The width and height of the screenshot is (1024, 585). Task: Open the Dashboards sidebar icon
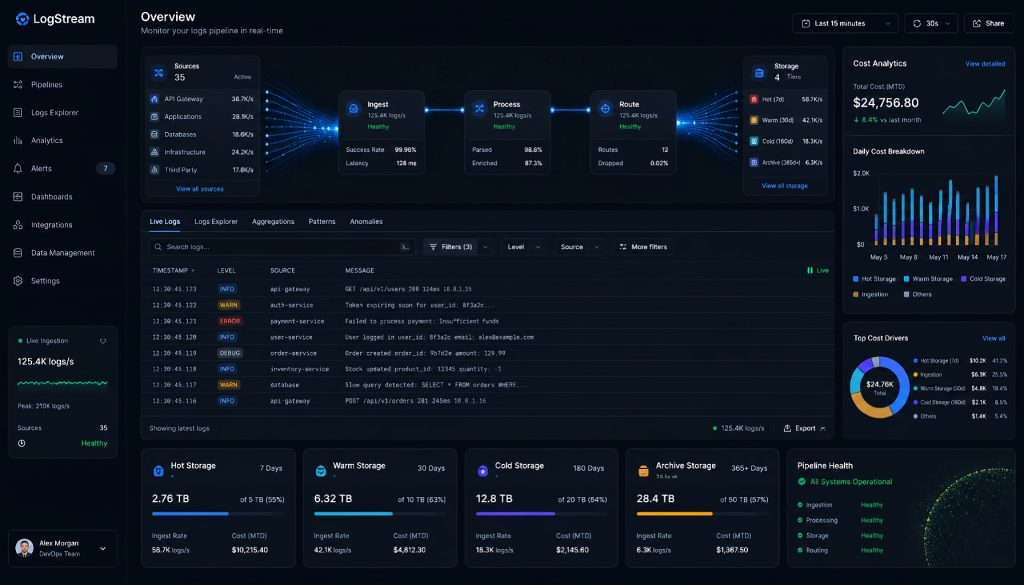[x=18, y=197]
